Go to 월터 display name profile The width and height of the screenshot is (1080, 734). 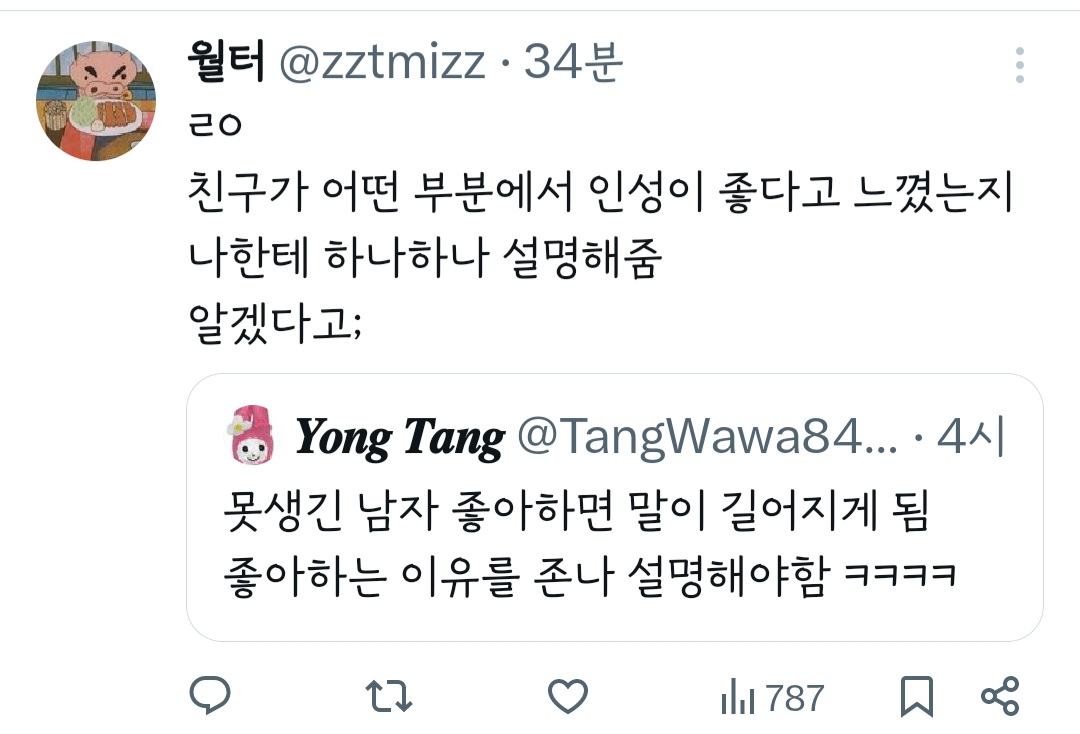[x=225, y=62]
